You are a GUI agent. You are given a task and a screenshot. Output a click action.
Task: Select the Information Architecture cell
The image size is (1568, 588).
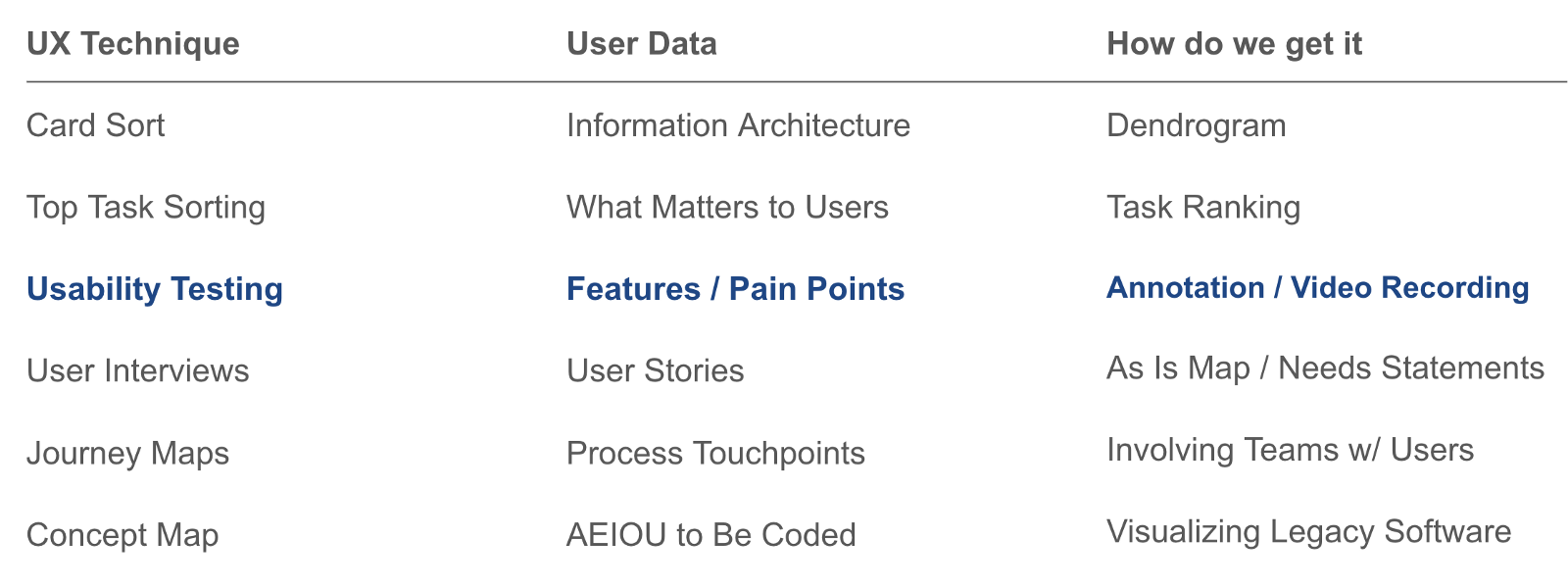tap(738, 125)
